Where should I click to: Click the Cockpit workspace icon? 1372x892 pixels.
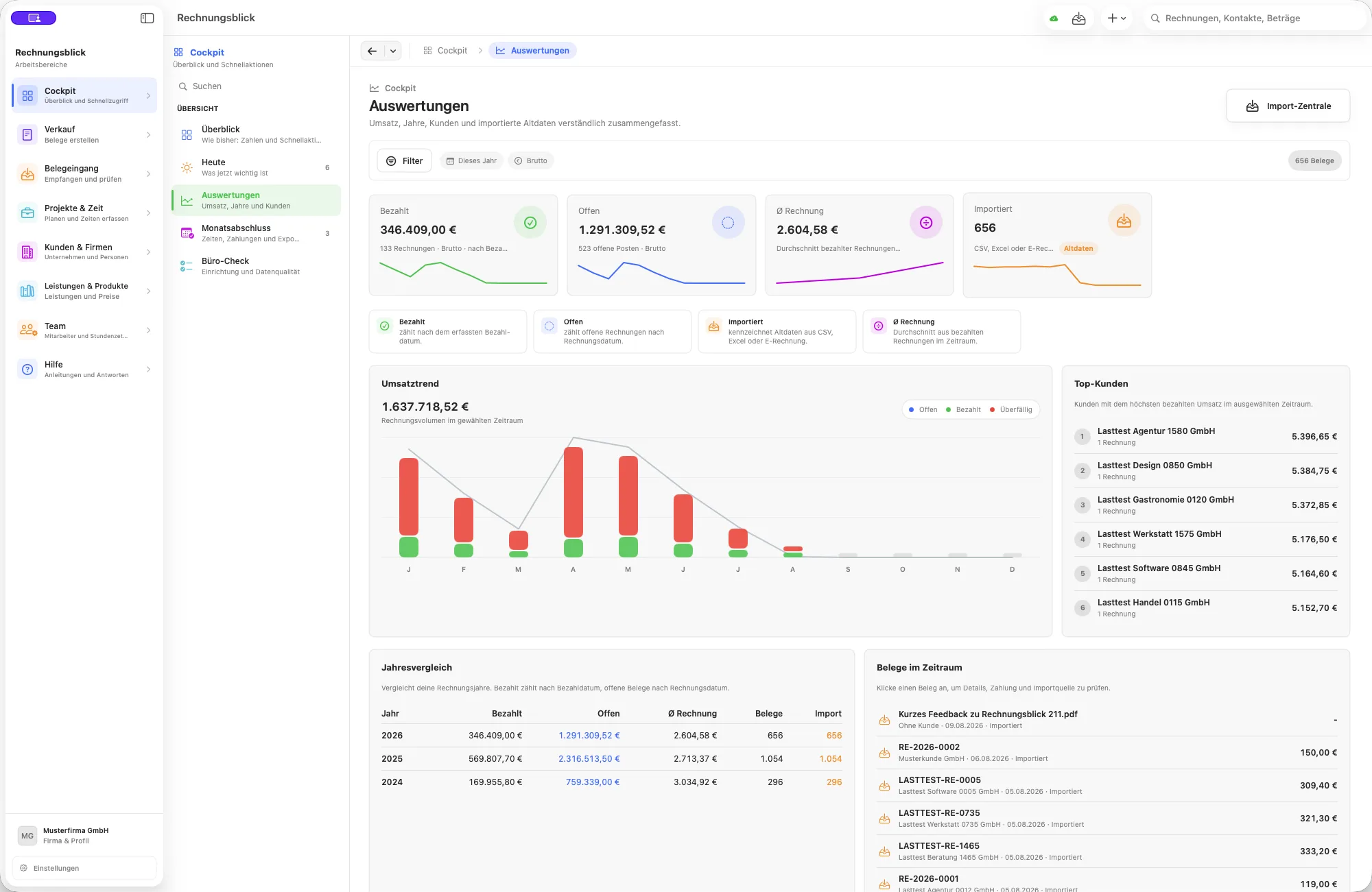pyautogui.click(x=27, y=95)
